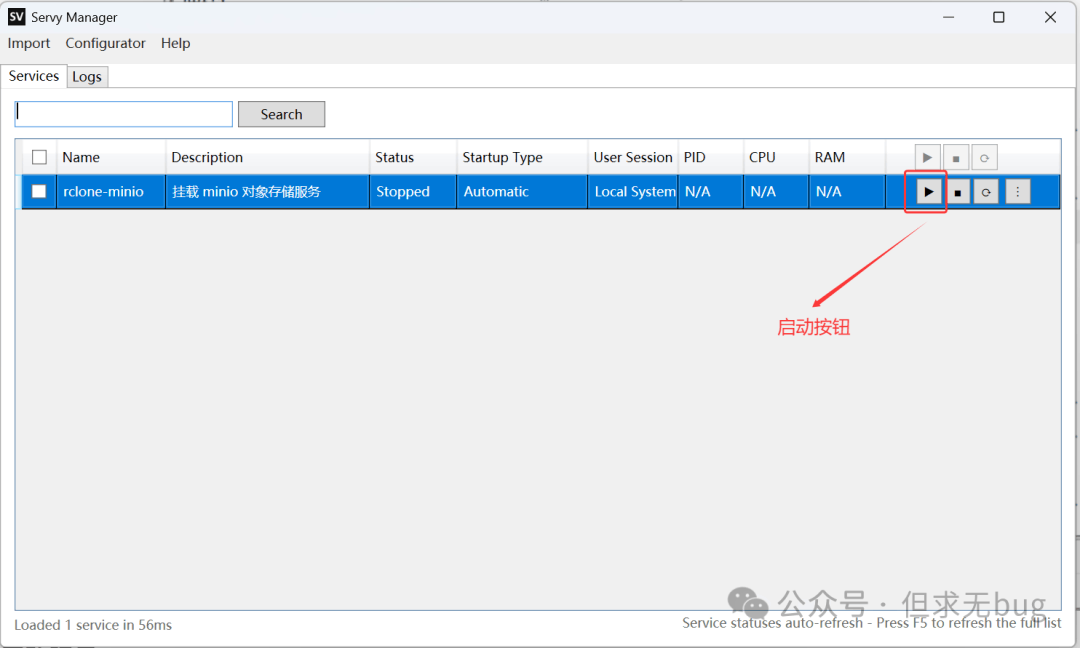Check the rclone-minio row checkbox
The width and height of the screenshot is (1080, 648).
tap(40, 191)
